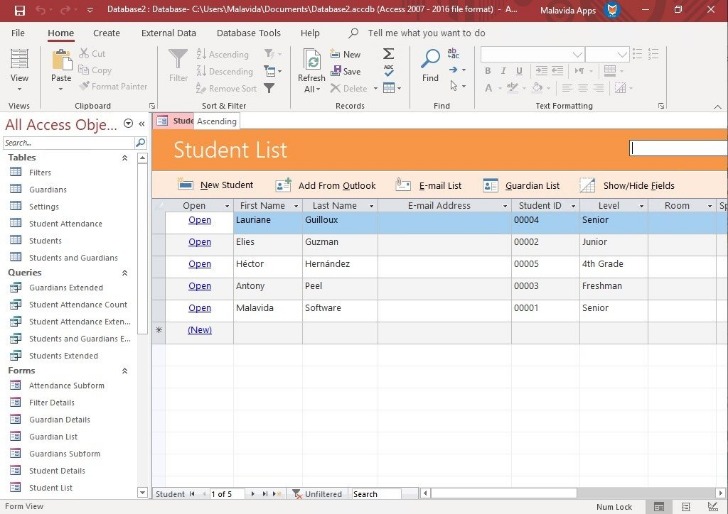
Task: Click the Totals sigma icon in Records
Action: [x=389, y=54]
